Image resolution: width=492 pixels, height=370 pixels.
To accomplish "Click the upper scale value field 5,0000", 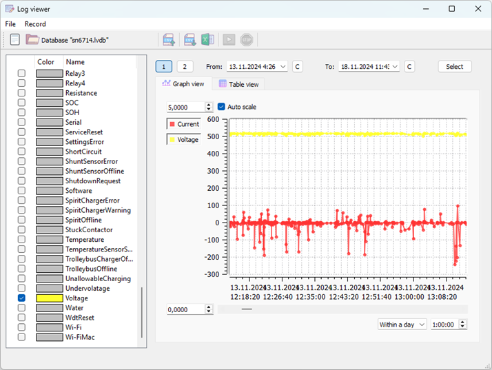I will click(x=186, y=107).
